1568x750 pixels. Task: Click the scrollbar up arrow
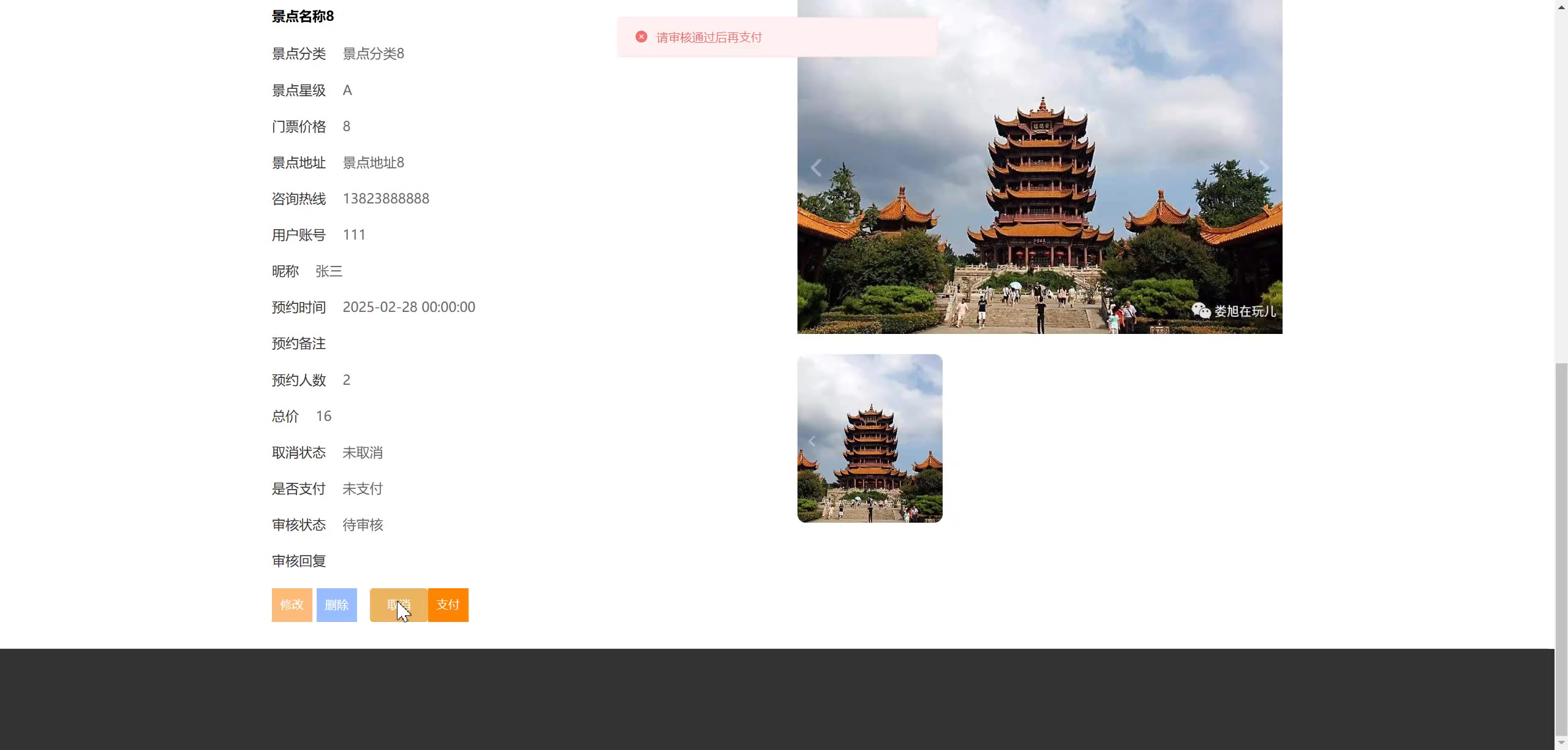click(1561, 7)
